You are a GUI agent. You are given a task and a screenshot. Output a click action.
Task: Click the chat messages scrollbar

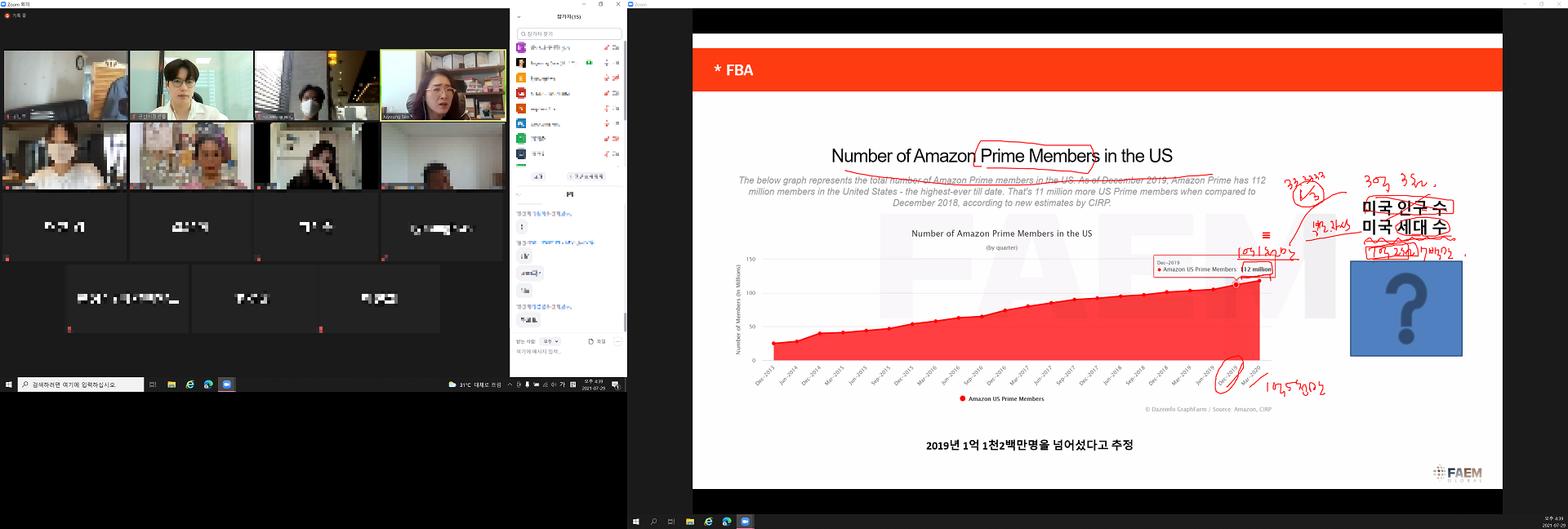click(625, 322)
